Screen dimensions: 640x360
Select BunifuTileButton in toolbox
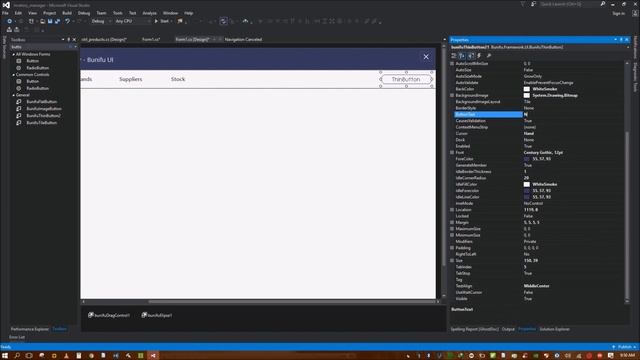pyautogui.click(x=42, y=122)
